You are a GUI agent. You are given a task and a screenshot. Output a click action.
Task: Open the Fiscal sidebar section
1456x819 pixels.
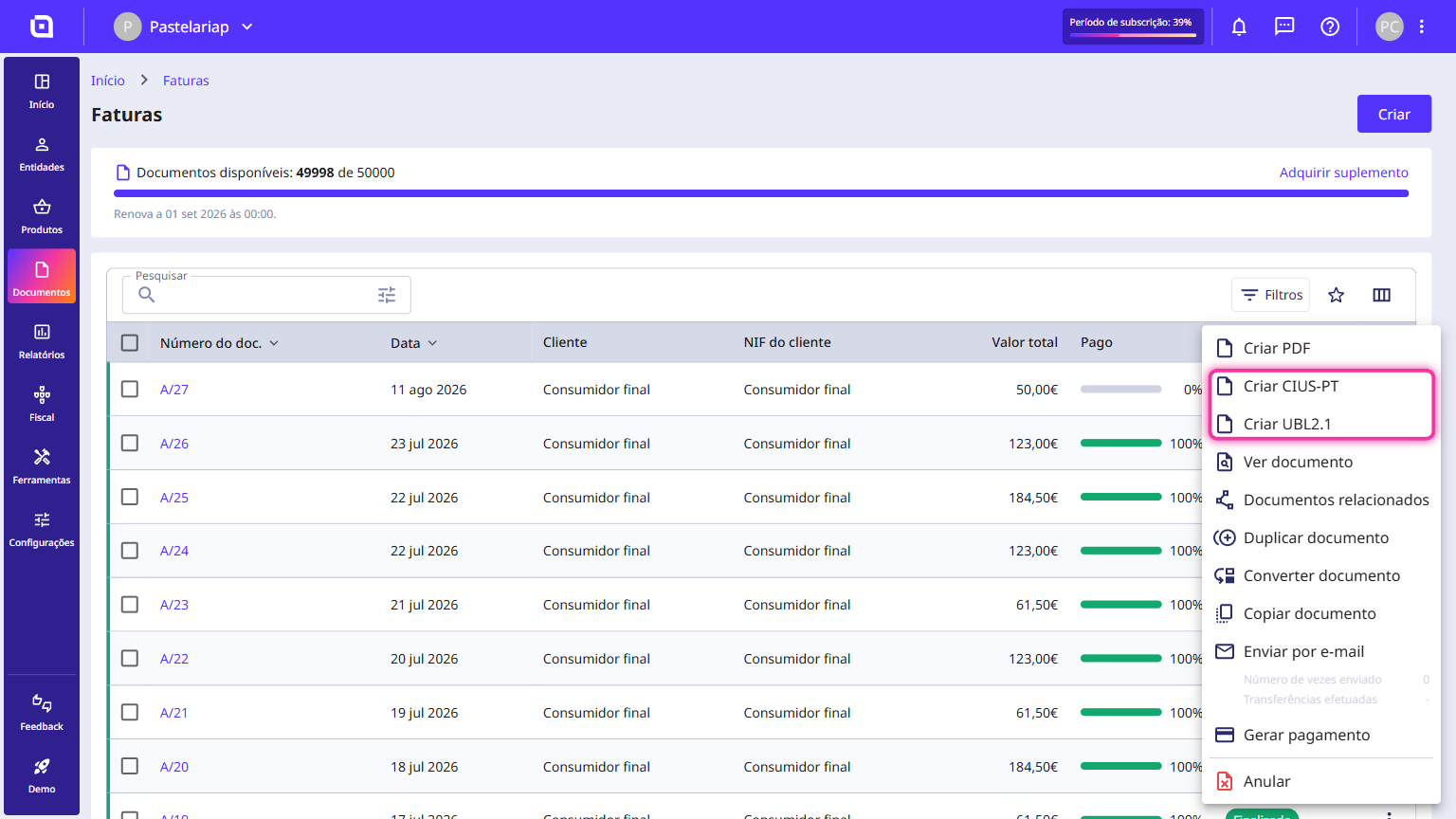coord(42,404)
